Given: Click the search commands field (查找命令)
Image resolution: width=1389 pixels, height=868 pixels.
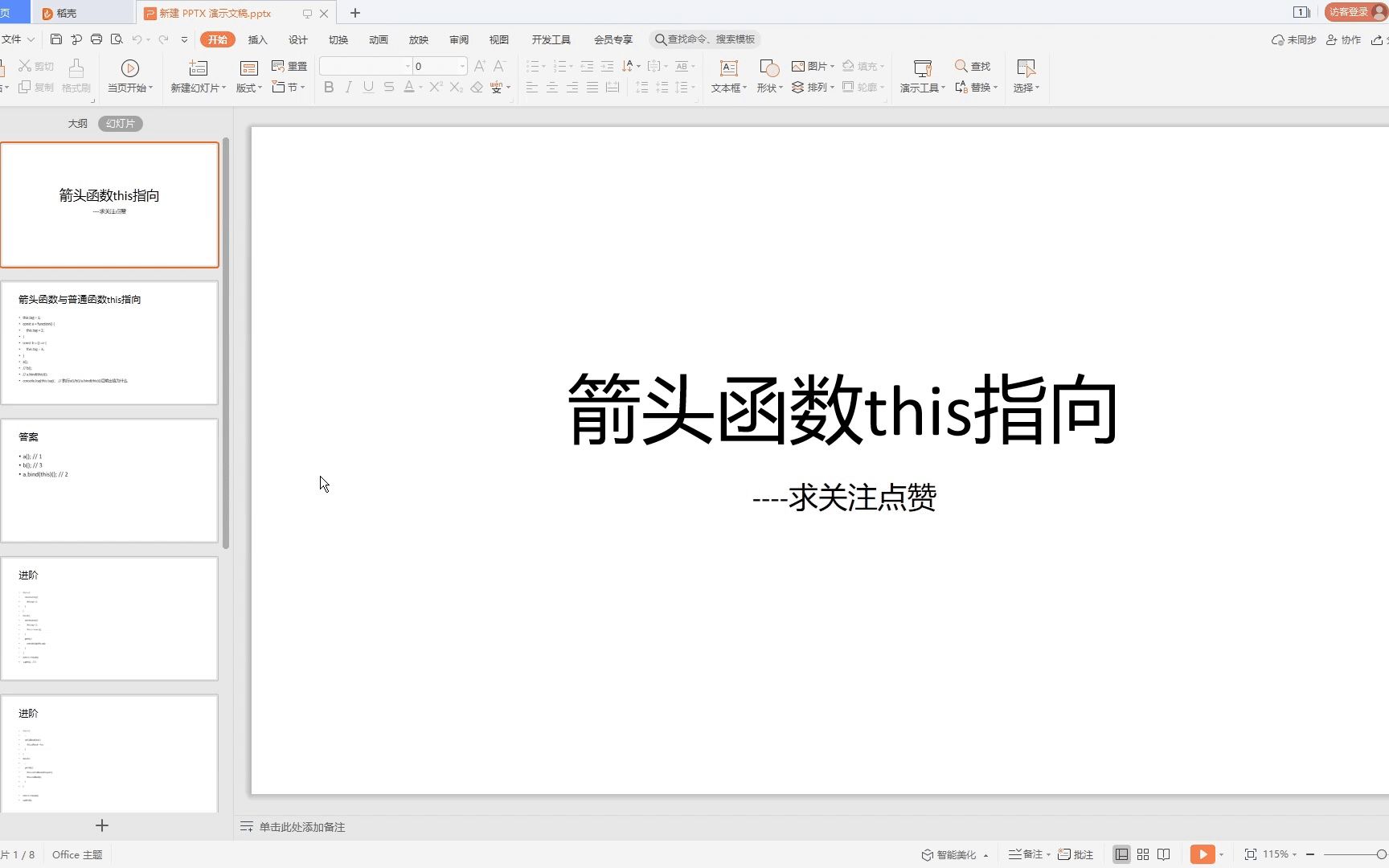Looking at the screenshot, I should click(705, 39).
